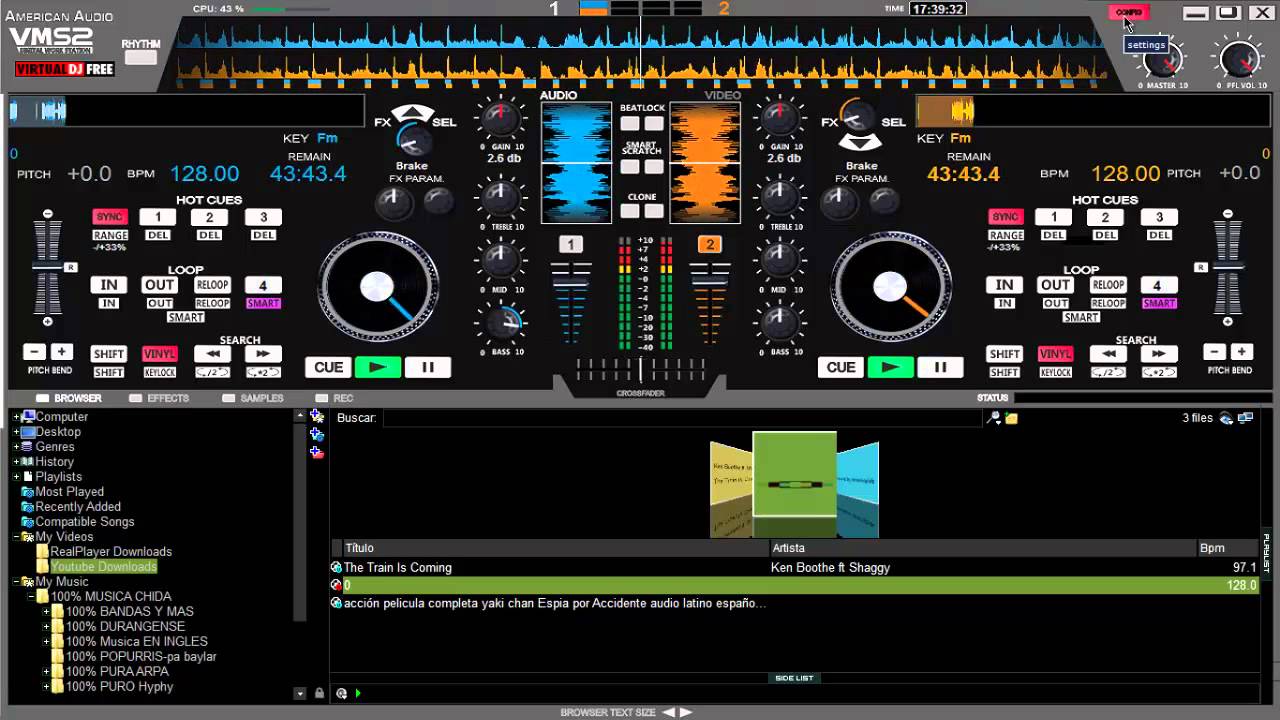This screenshot has height=720, width=1280.
Task: Collapse the My Music tree node
Action: (x=17, y=582)
